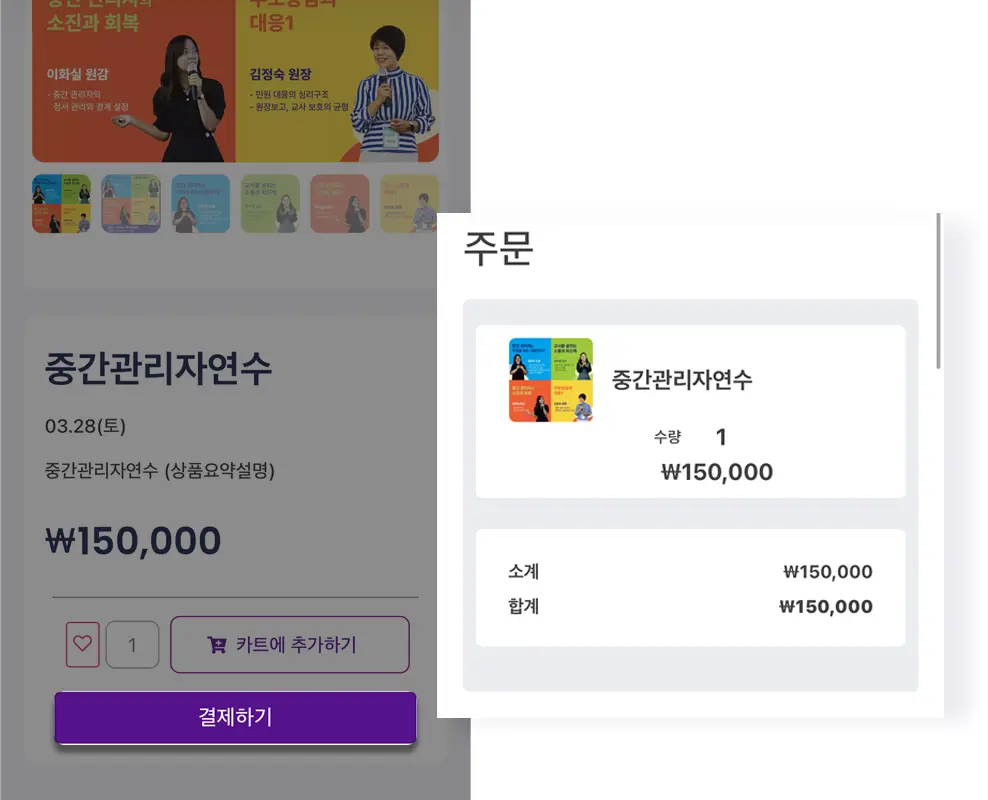Viewport: 988px width, 800px height.
Task: Click the heart wishlist icon
Action: point(82,645)
